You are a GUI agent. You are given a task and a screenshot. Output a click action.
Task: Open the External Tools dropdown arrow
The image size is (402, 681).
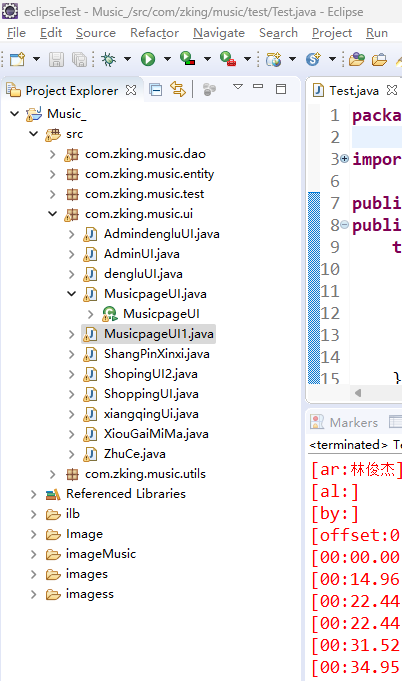tap(247, 59)
